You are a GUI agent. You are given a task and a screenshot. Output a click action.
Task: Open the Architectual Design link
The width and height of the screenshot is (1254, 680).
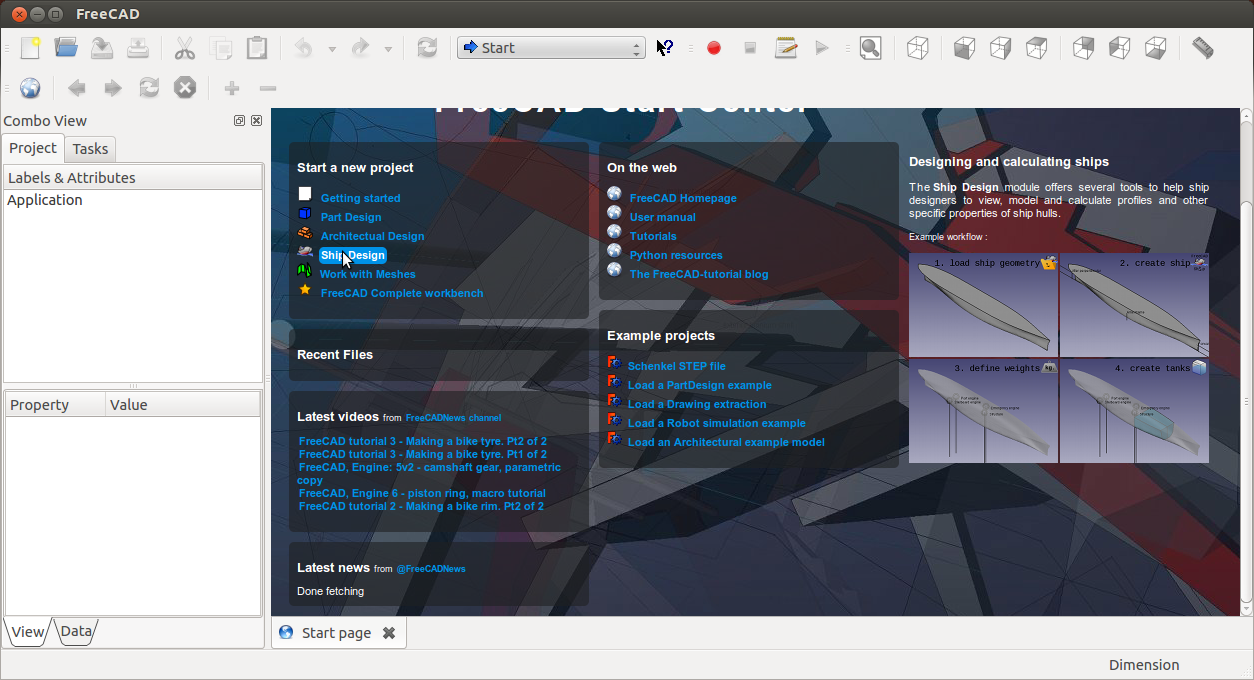pos(372,236)
